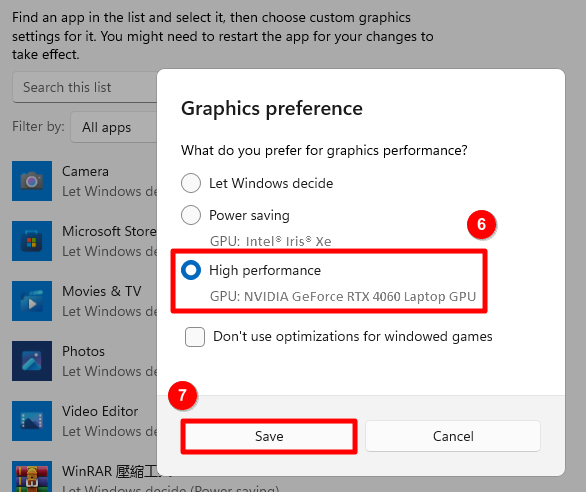Viewport: 586px width, 492px height.
Task: Click the Microsoft Store app icon
Action: [32, 241]
